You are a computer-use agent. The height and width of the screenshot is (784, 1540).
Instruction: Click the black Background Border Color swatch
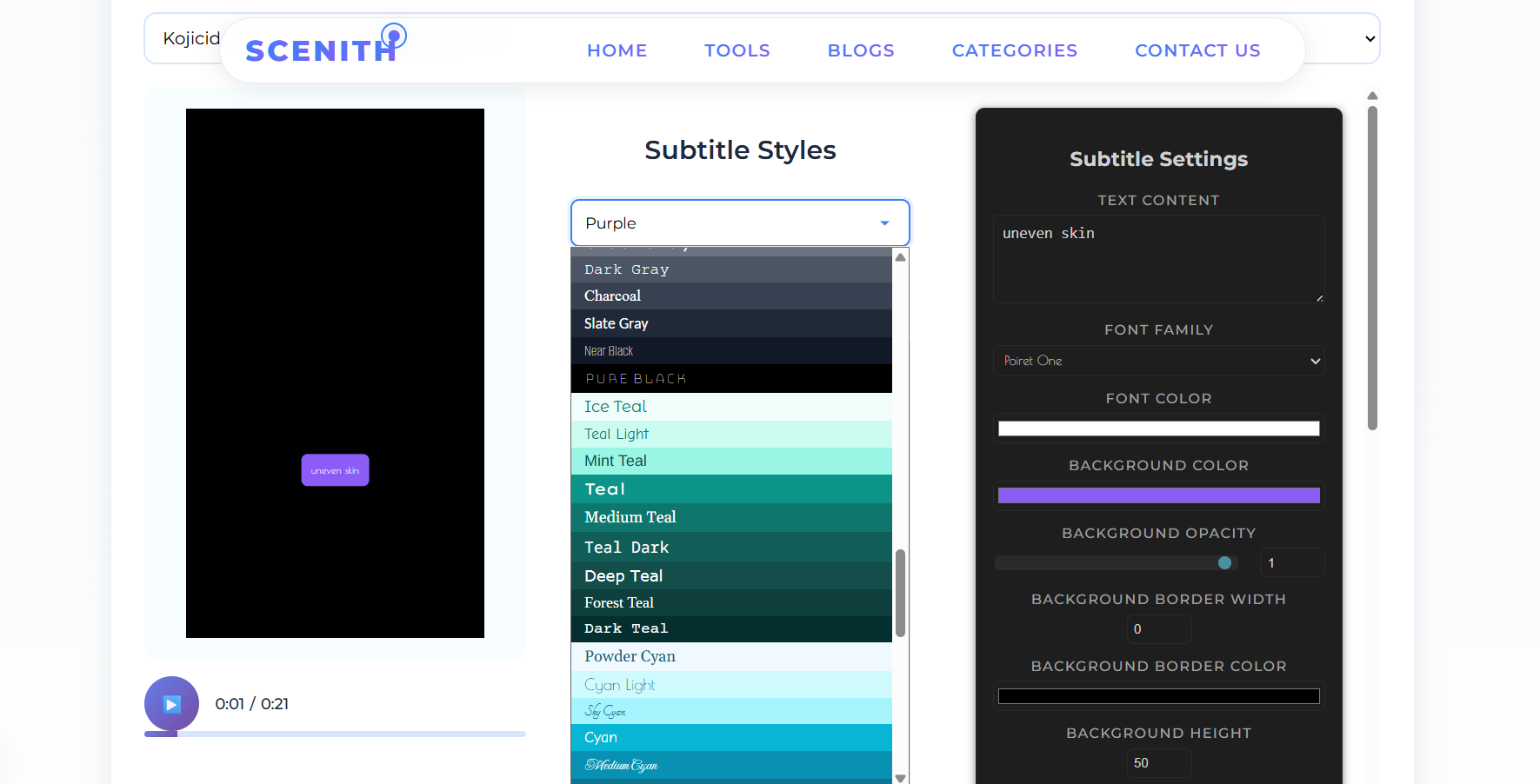(x=1158, y=696)
